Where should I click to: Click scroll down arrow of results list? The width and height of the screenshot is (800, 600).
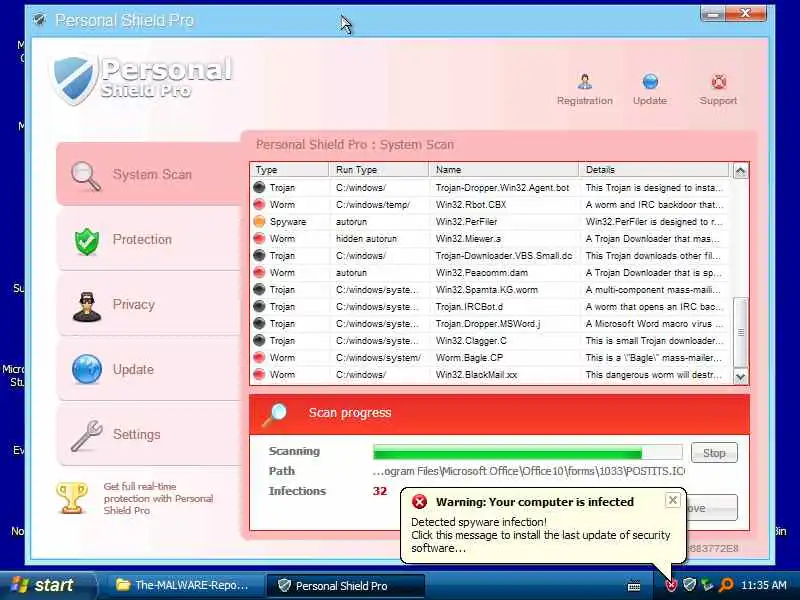pyautogui.click(x=740, y=377)
